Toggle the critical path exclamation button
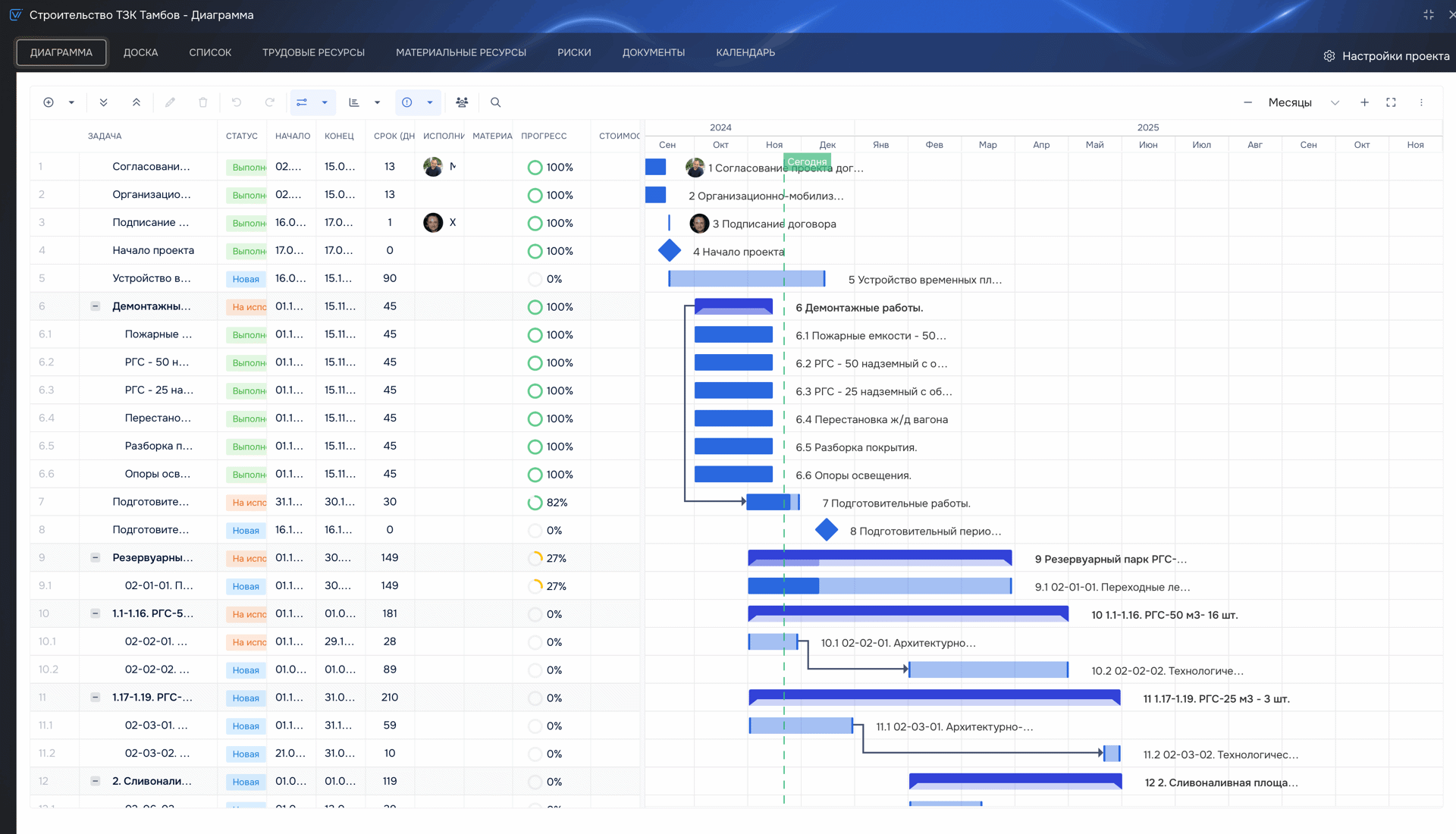The image size is (1456, 834). [407, 102]
